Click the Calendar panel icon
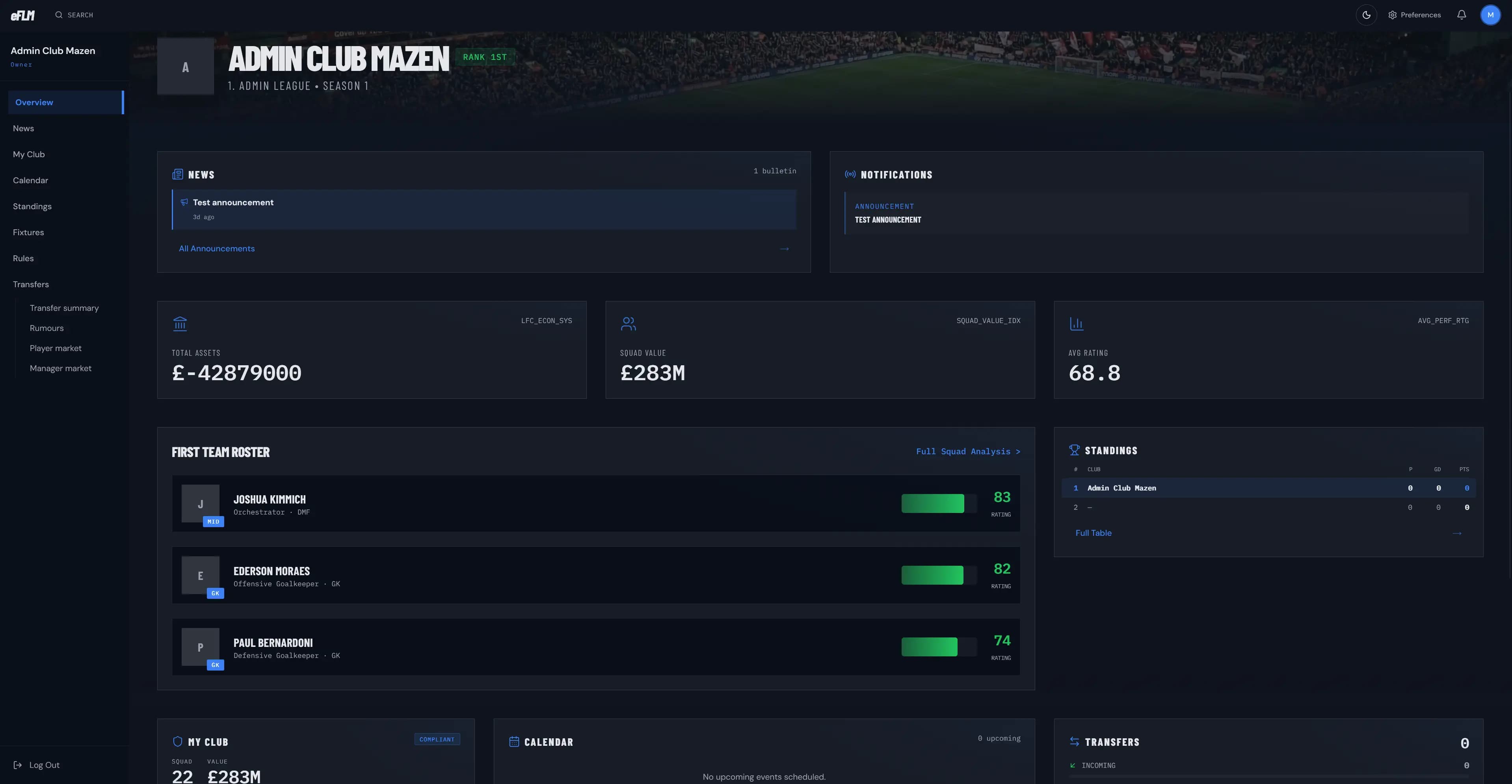Screen dimensions: 1512x784 (514, 742)
